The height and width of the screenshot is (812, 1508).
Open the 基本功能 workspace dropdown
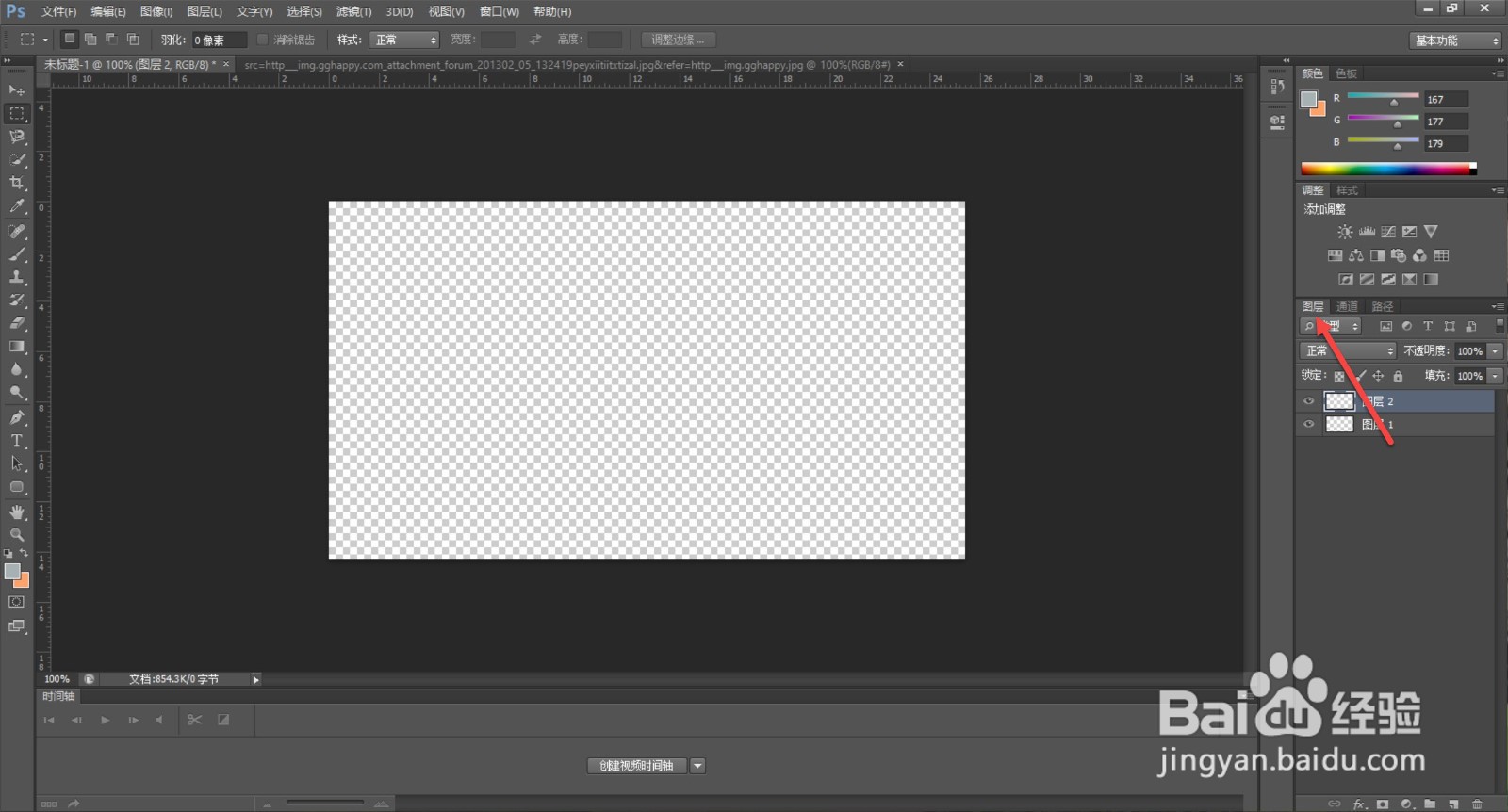1455,41
